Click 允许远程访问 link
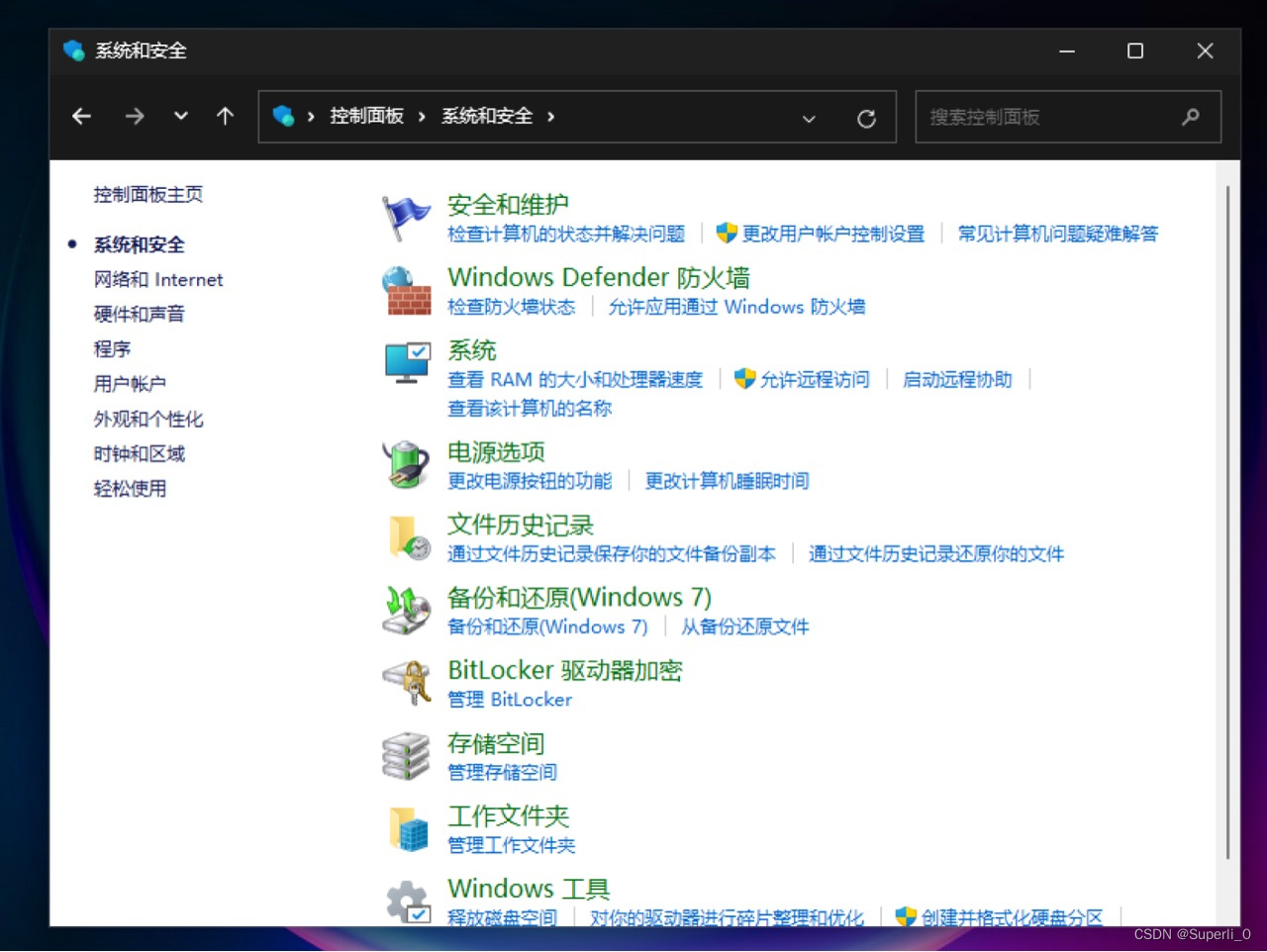 click(815, 380)
